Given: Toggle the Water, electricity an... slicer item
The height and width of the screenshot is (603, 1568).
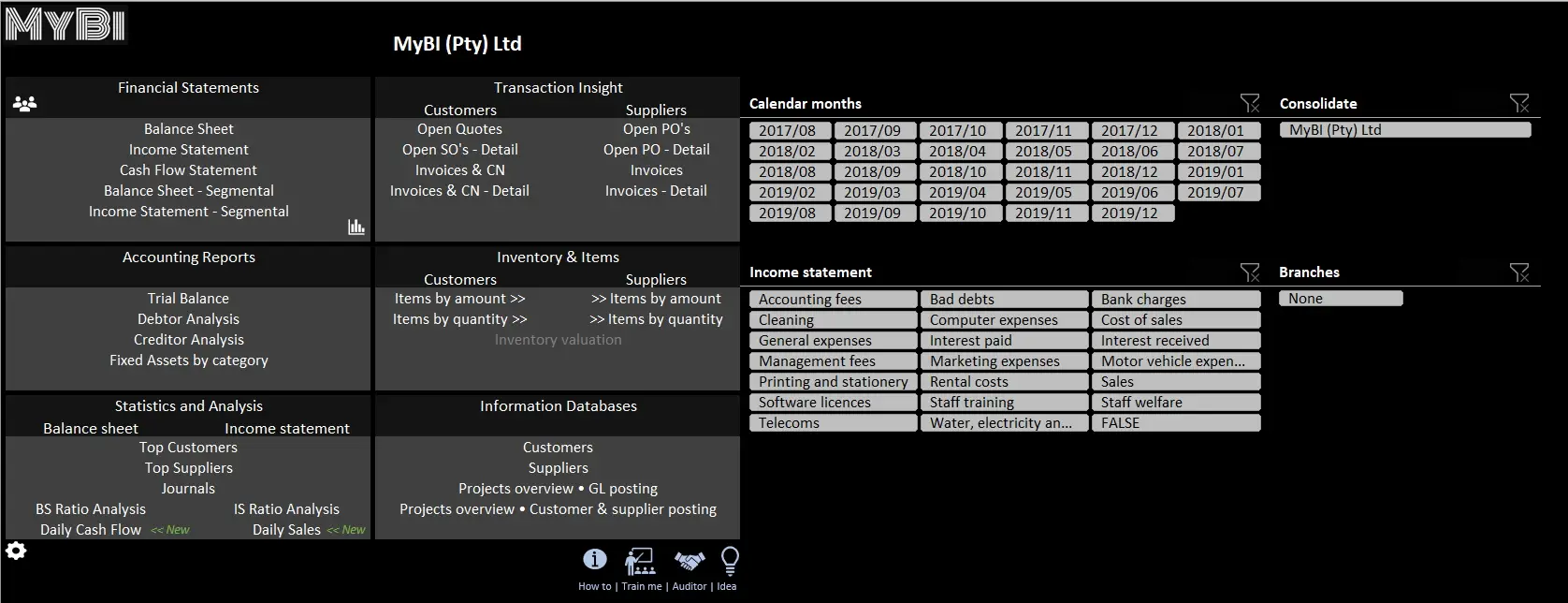Looking at the screenshot, I should point(1004,423).
